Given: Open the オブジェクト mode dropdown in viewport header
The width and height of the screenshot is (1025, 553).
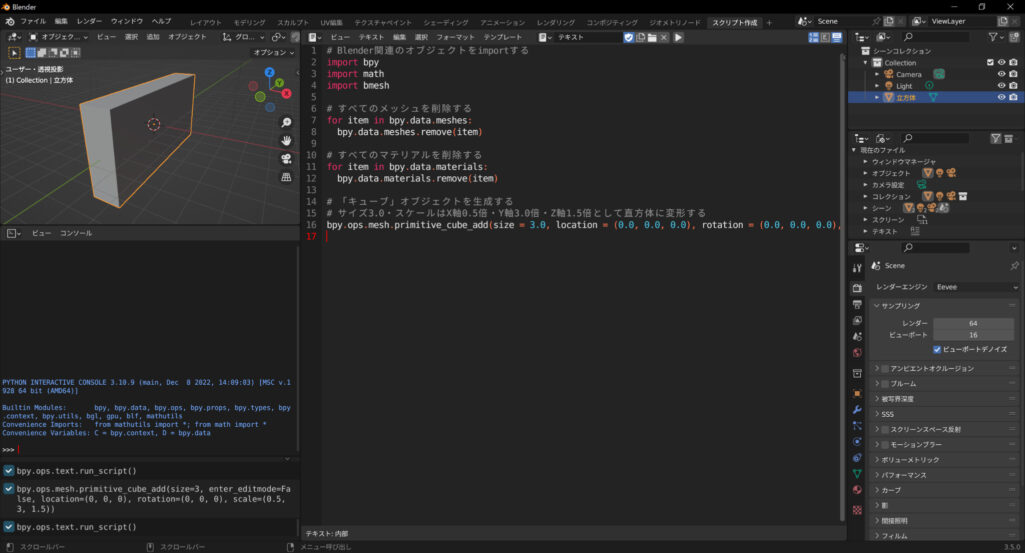Looking at the screenshot, I should (58, 37).
